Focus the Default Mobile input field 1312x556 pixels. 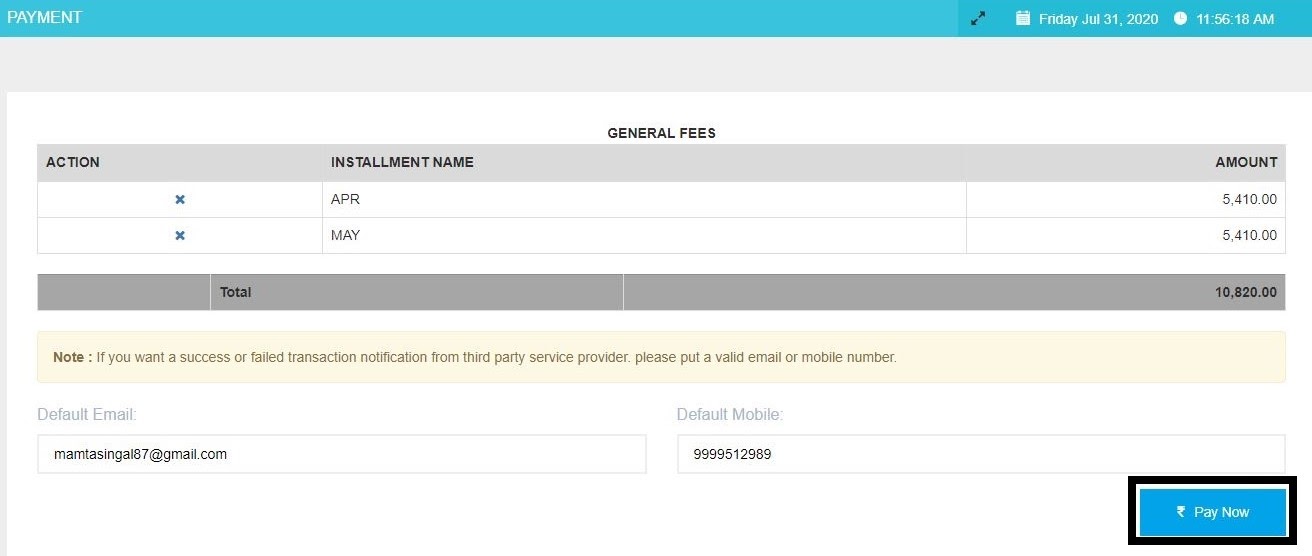point(980,454)
